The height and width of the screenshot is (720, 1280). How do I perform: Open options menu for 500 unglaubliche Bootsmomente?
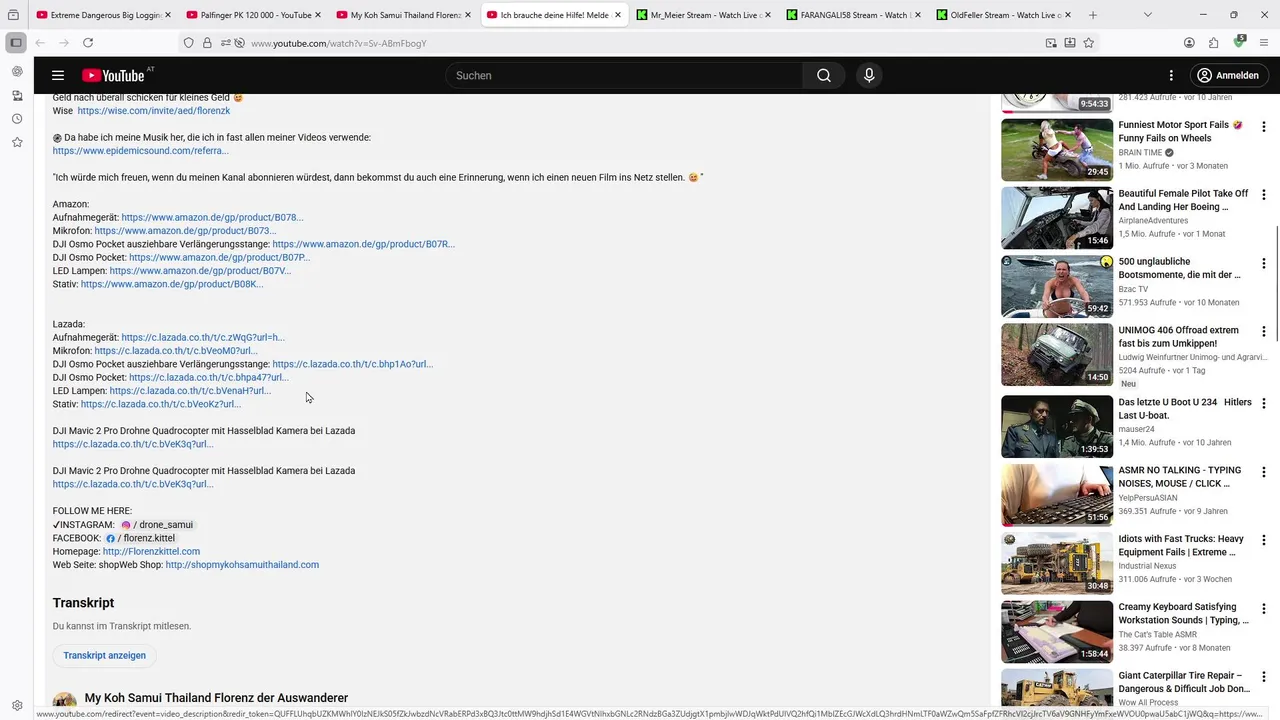point(1264,263)
